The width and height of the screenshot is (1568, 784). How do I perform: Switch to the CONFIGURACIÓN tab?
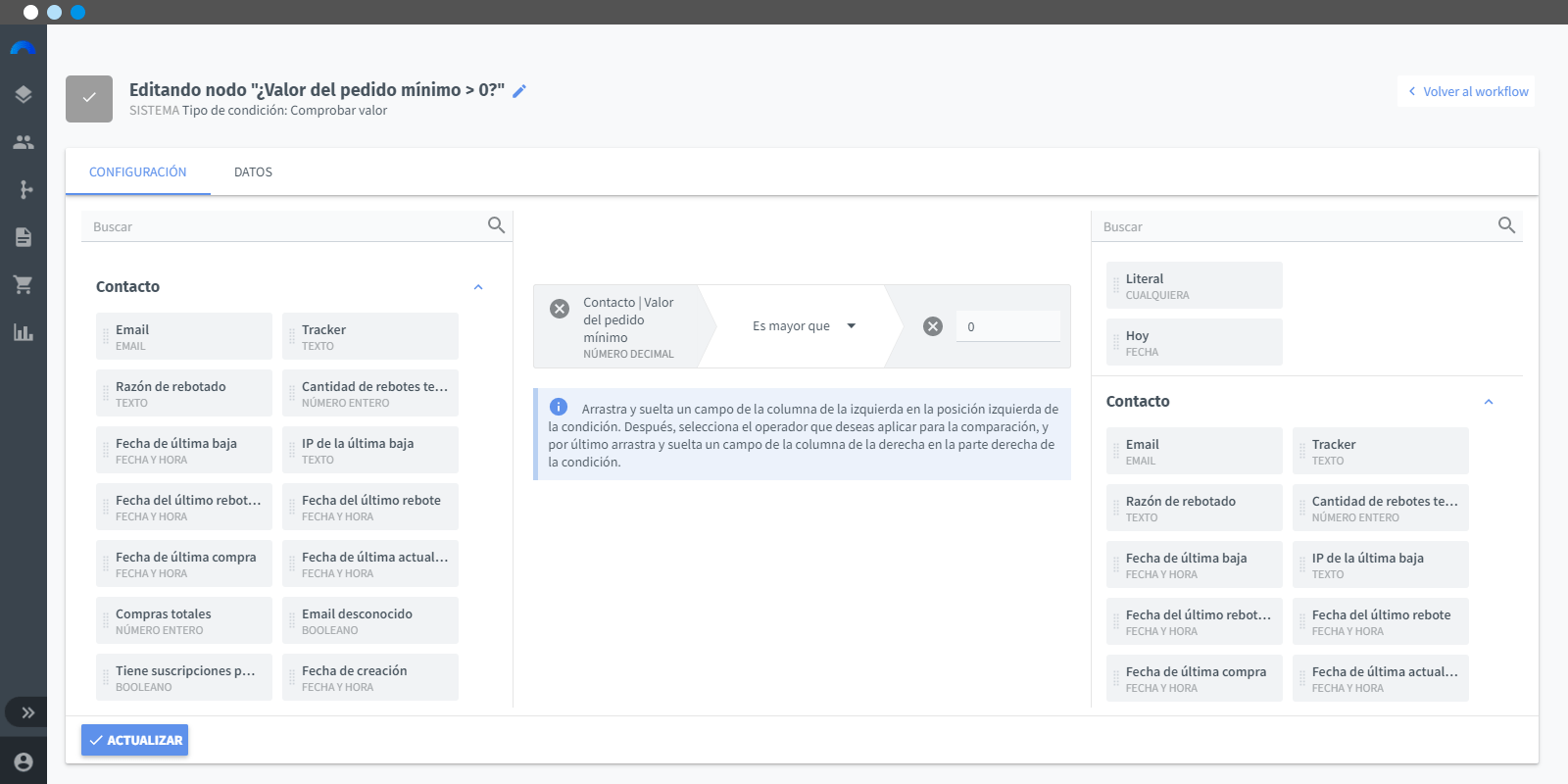tap(138, 171)
